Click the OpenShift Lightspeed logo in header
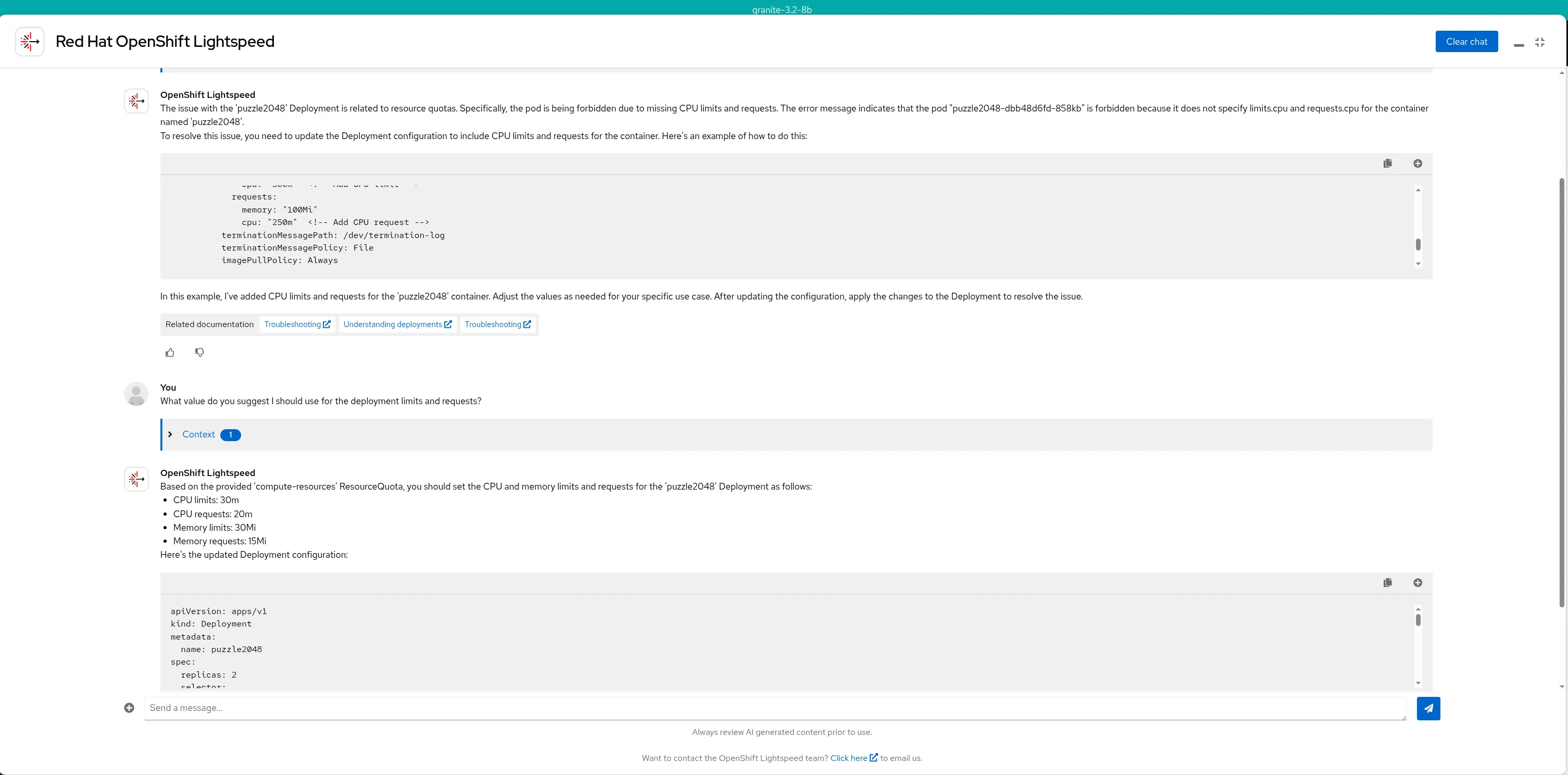The height and width of the screenshot is (775, 1568). pos(30,41)
